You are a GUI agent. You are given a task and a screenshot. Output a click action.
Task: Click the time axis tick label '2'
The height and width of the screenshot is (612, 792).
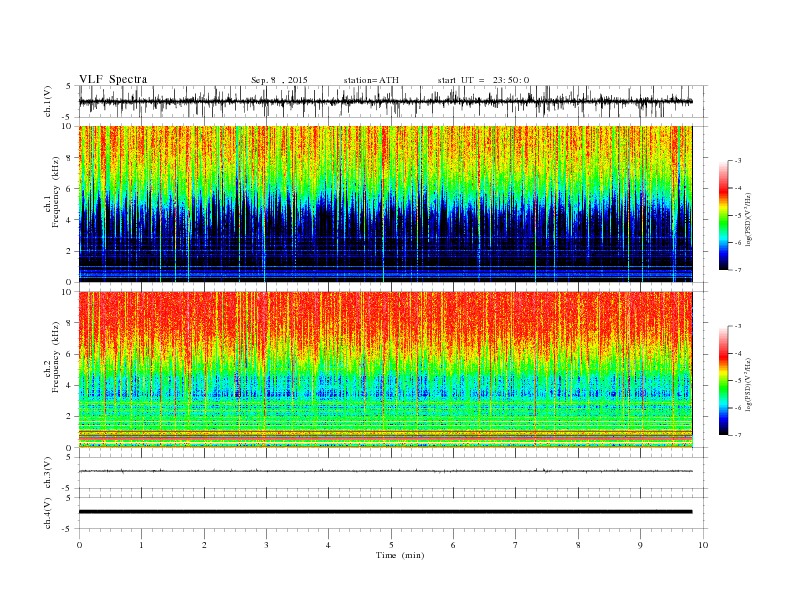point(204,545)
